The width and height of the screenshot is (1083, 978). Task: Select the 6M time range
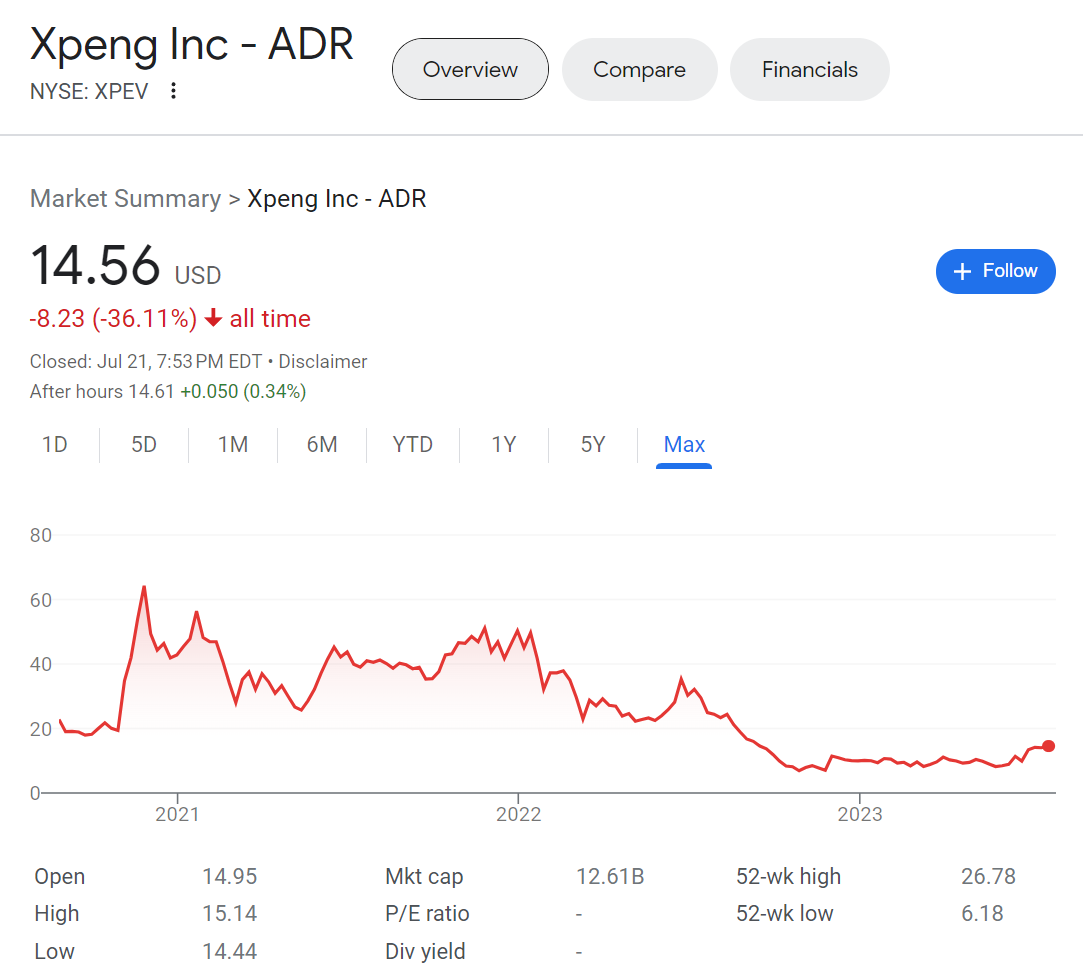[x=322, y=444]
